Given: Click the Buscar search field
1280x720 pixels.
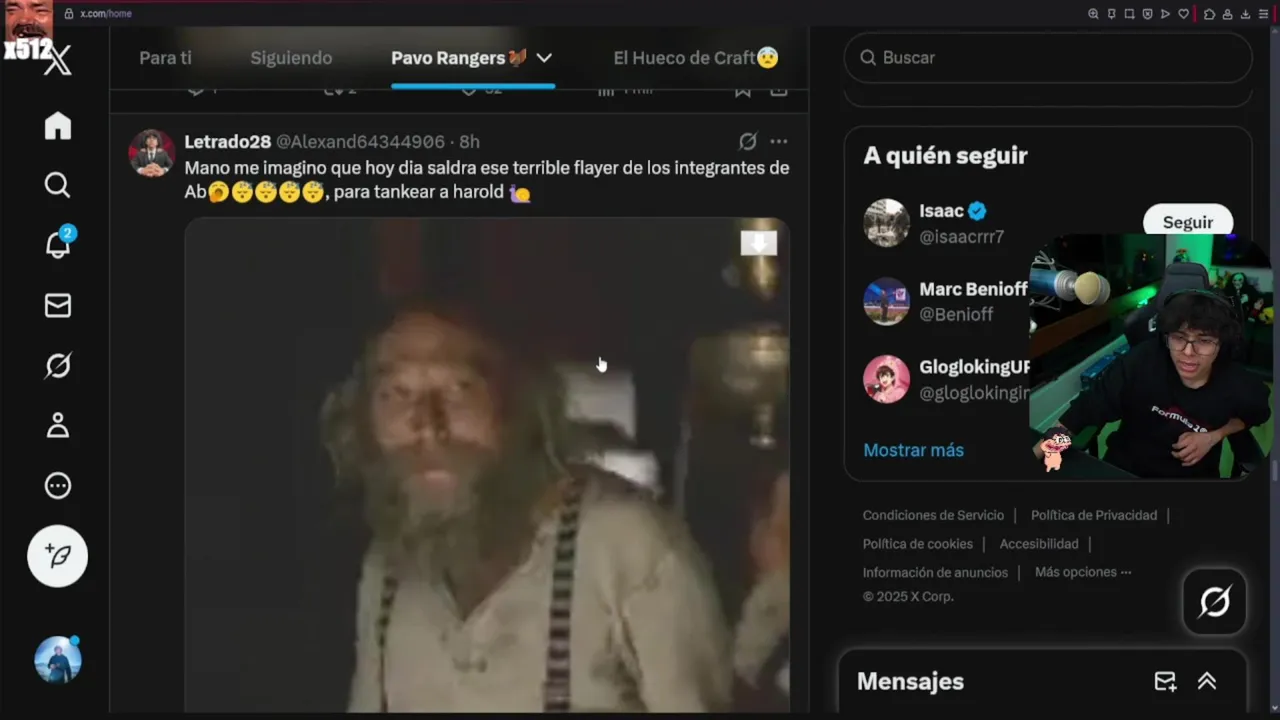Looking at the screenshot, I should coord(1048,58).
